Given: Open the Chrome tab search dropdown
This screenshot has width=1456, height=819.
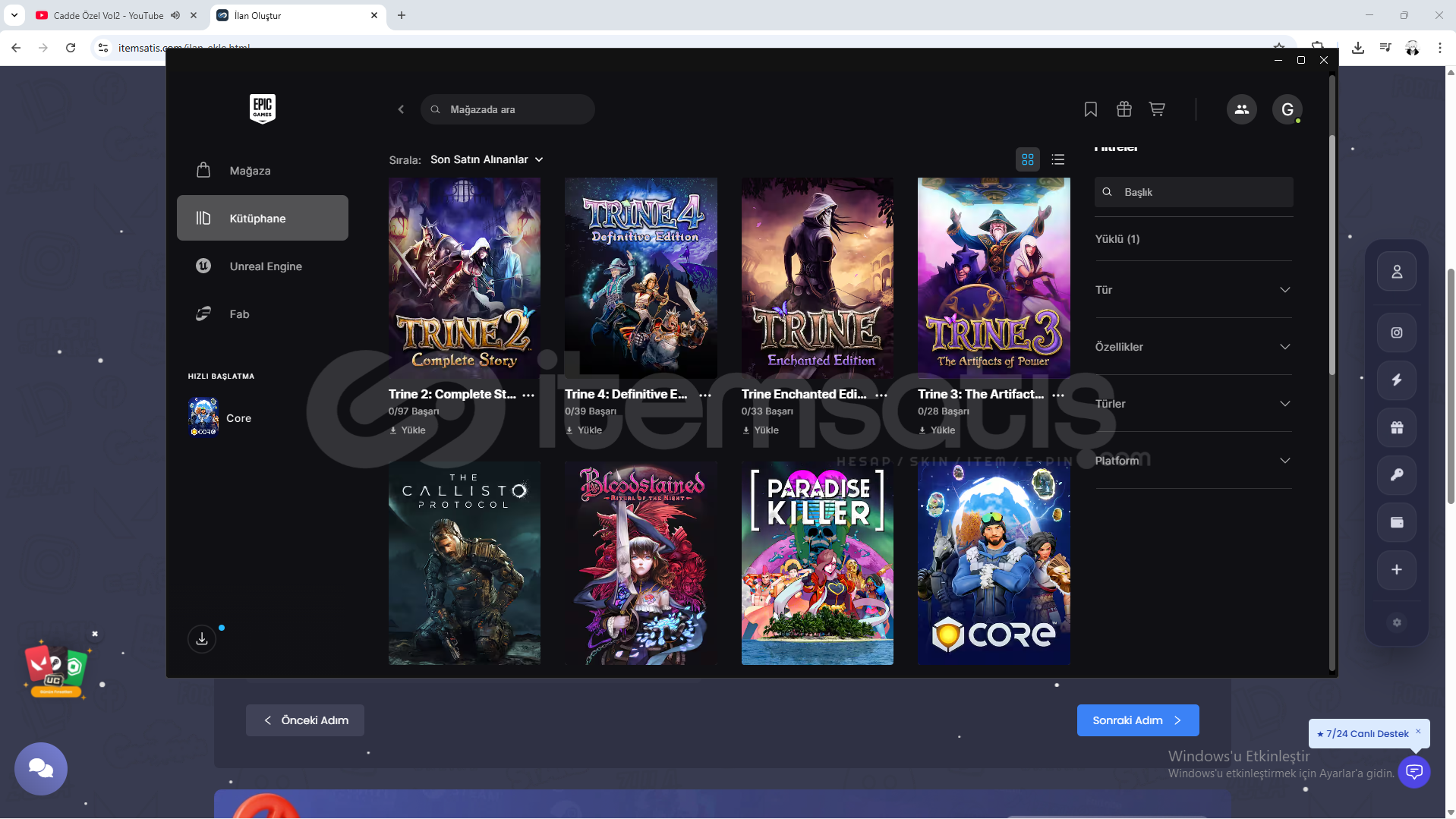Looking at the screenshot, I should click(14, 15).
